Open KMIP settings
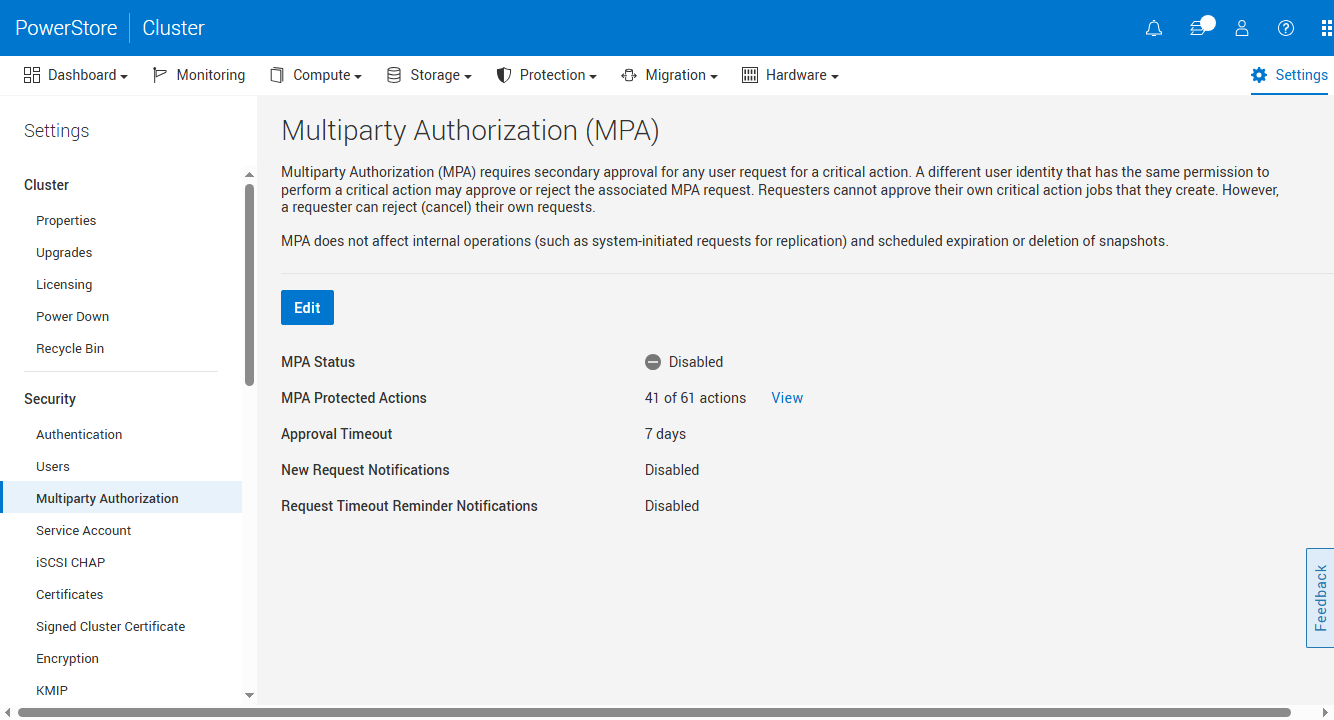 coord(52,691)
